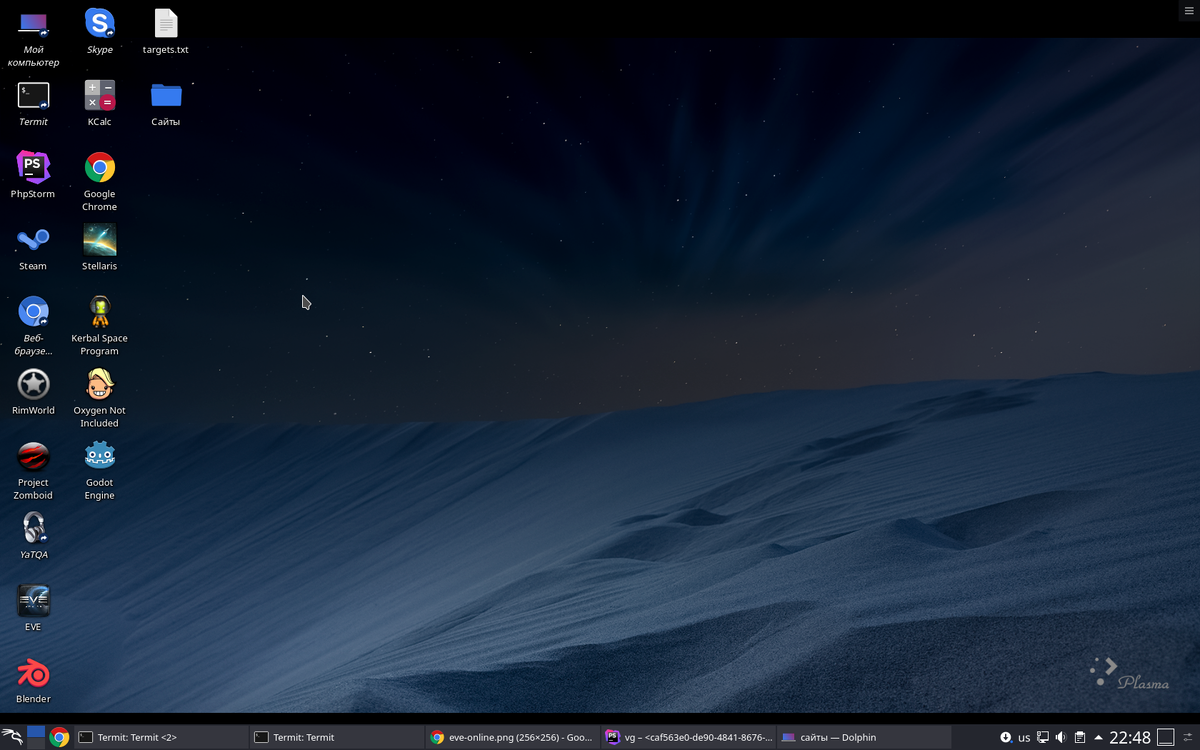1200x750 pixels.
Task: Launch Steam from the desktop
Action: [x=33, y=247]
